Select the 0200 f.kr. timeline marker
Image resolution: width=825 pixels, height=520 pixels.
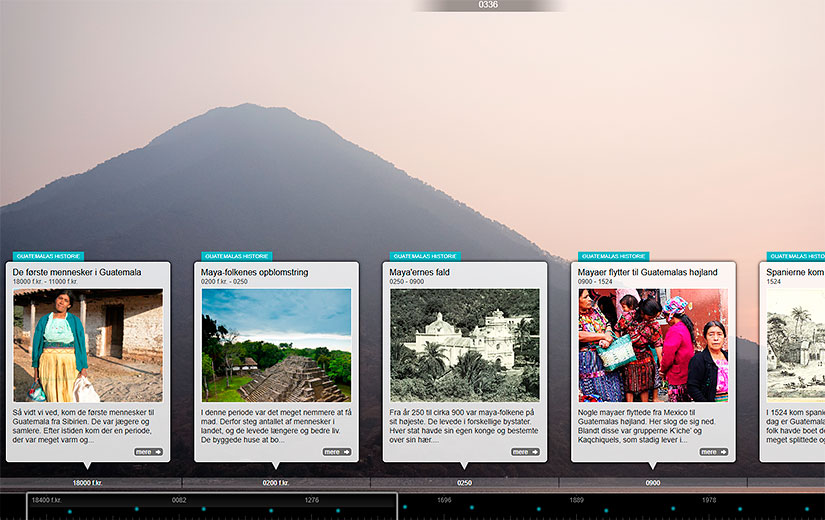click(276, 483)
